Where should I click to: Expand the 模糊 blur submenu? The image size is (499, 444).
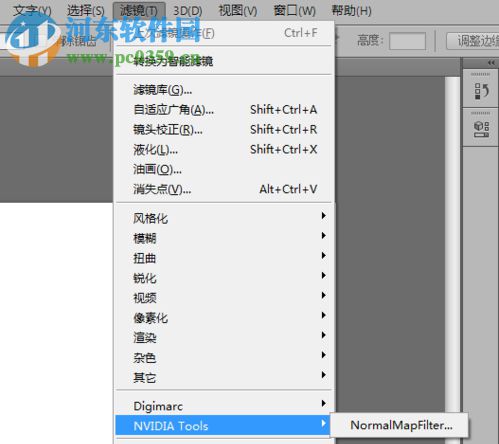tap(223, 238)
